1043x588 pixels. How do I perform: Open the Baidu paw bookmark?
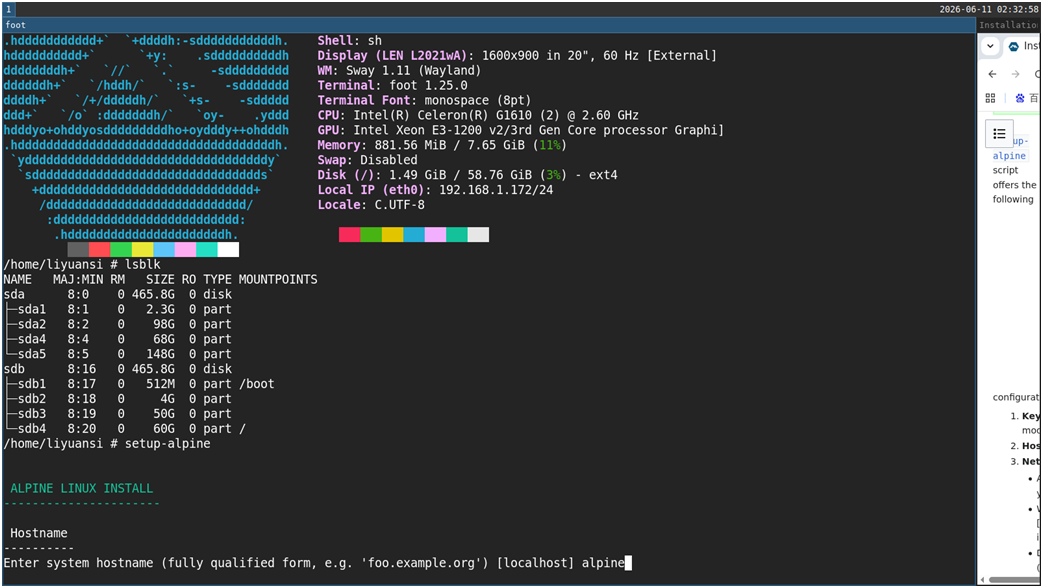point(1020,98)
